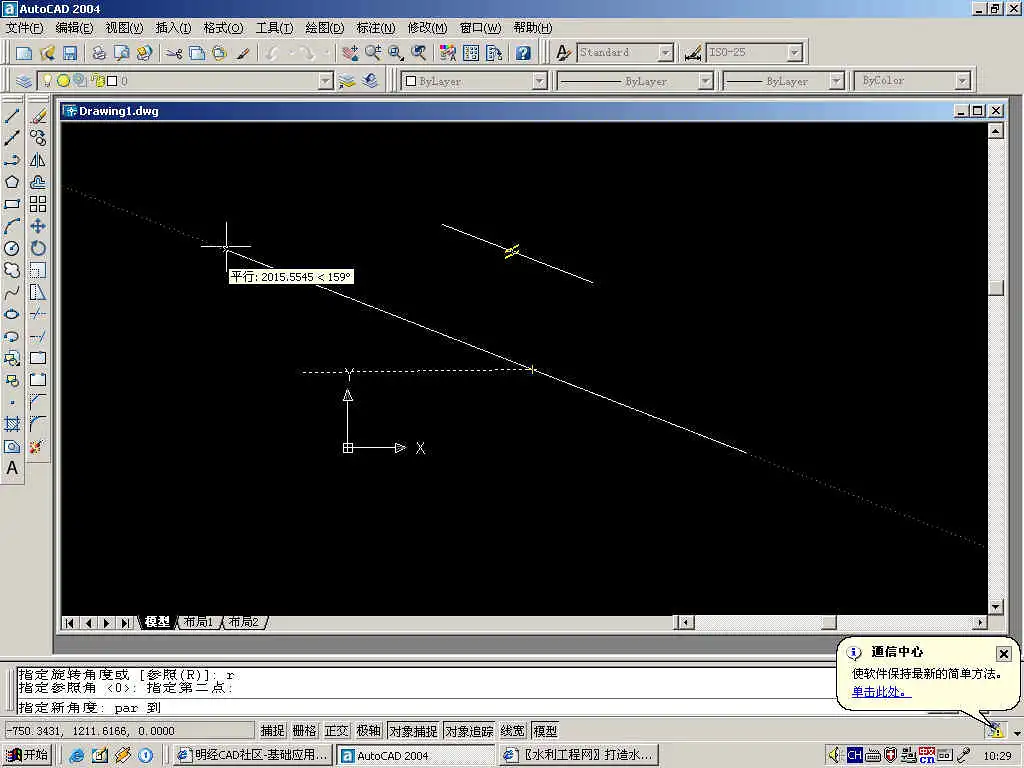Select the Arc draw tool

pos(12,227)
